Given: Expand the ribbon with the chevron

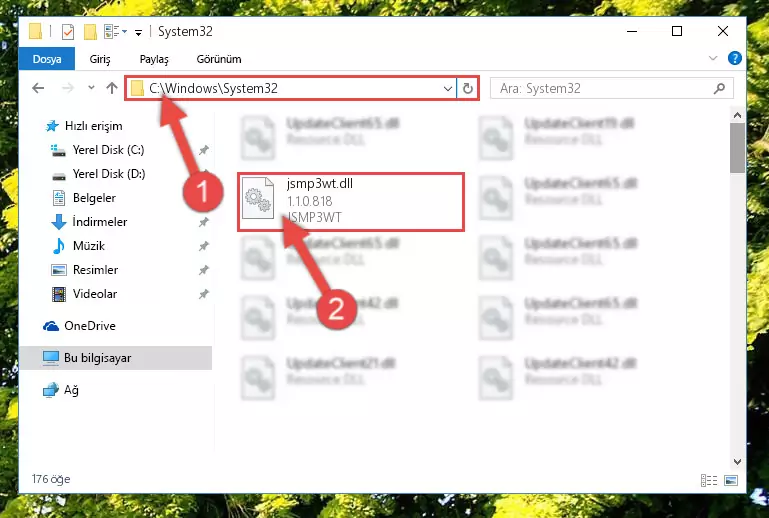Looking at the screenshot, I should 713,58.
